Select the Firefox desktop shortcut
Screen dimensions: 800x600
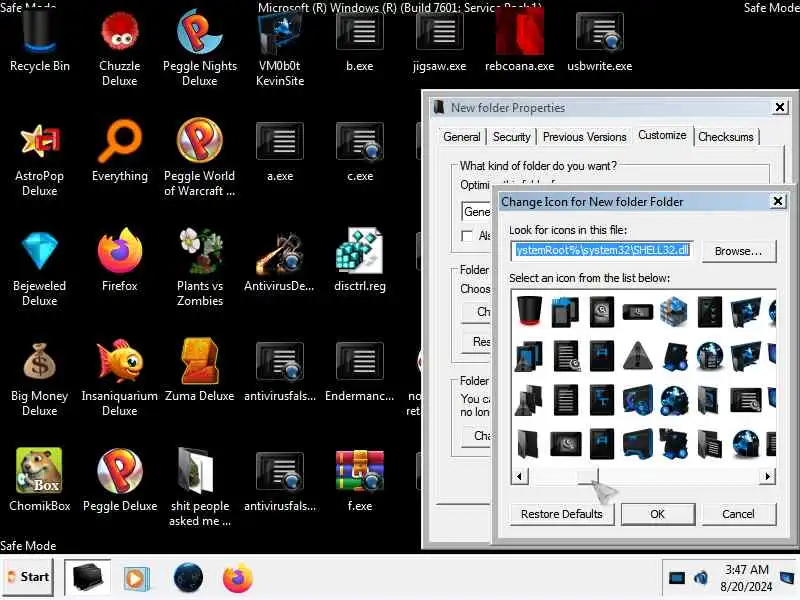(119, 261)
